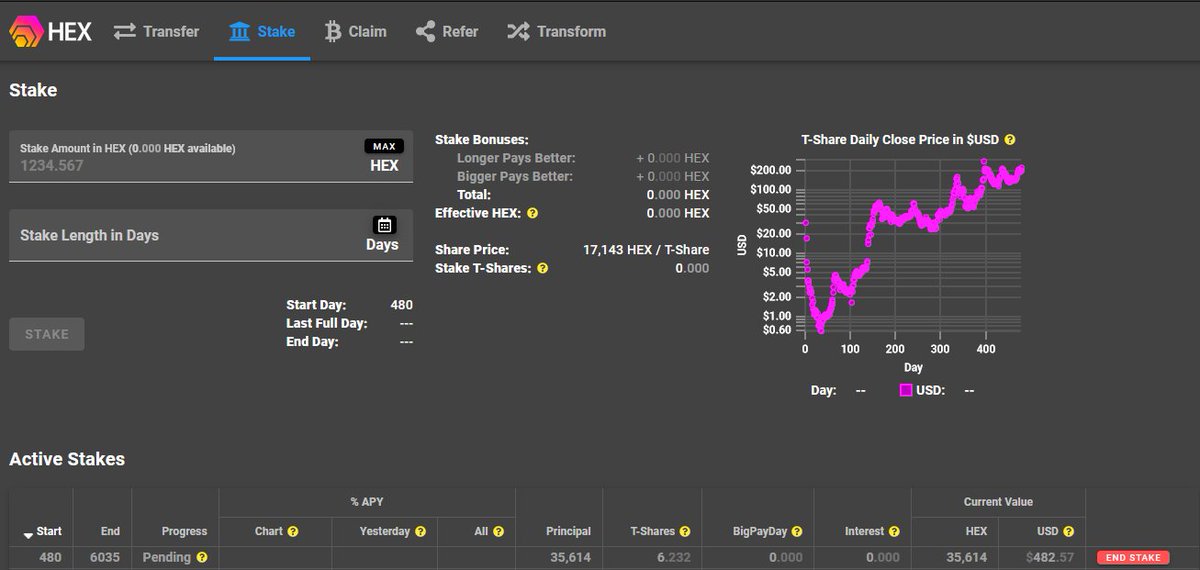Open the Transfer tab

point(156,31)
